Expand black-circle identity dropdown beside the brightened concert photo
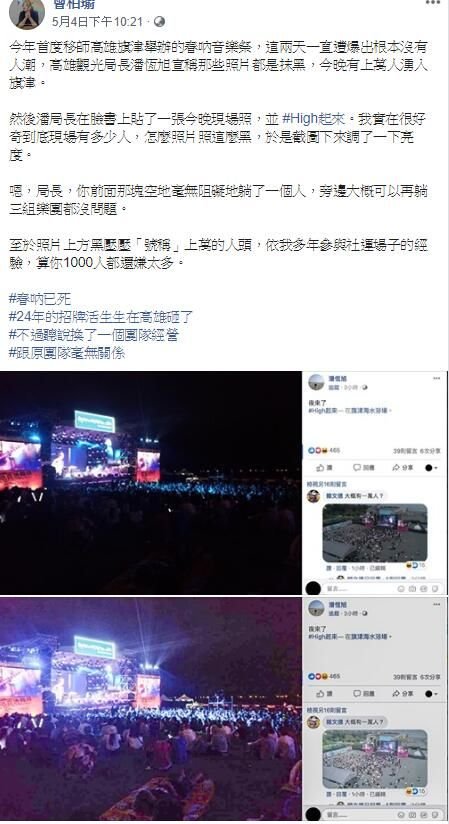 click(432, 694)
